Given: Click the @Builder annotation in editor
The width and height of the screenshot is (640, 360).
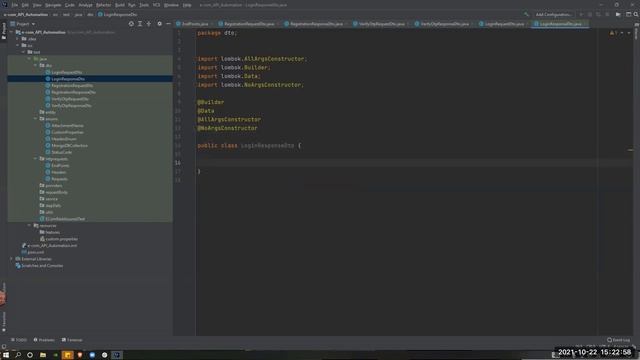Looking at the screenshot, I should click(x=211, y=102).
